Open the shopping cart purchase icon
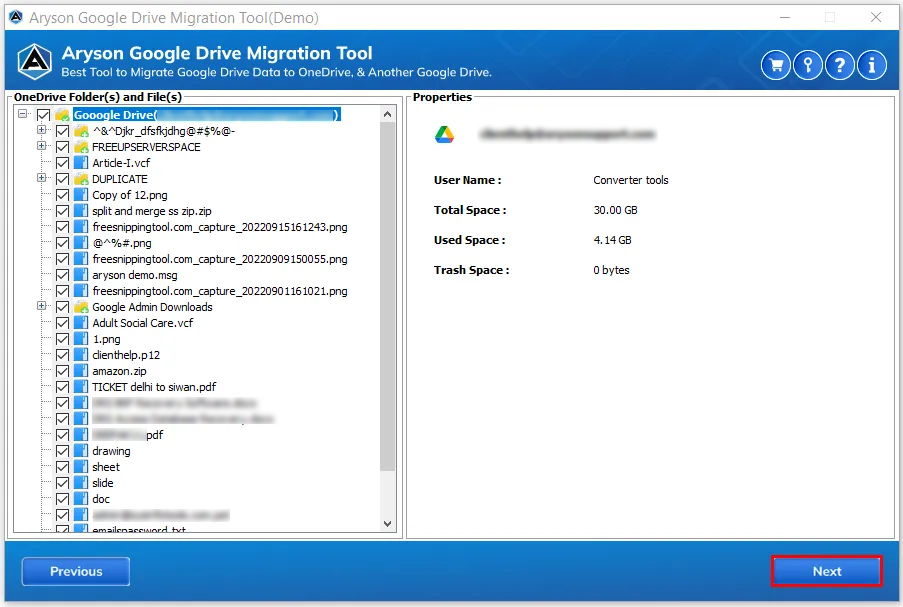 [x=776, y=65]
